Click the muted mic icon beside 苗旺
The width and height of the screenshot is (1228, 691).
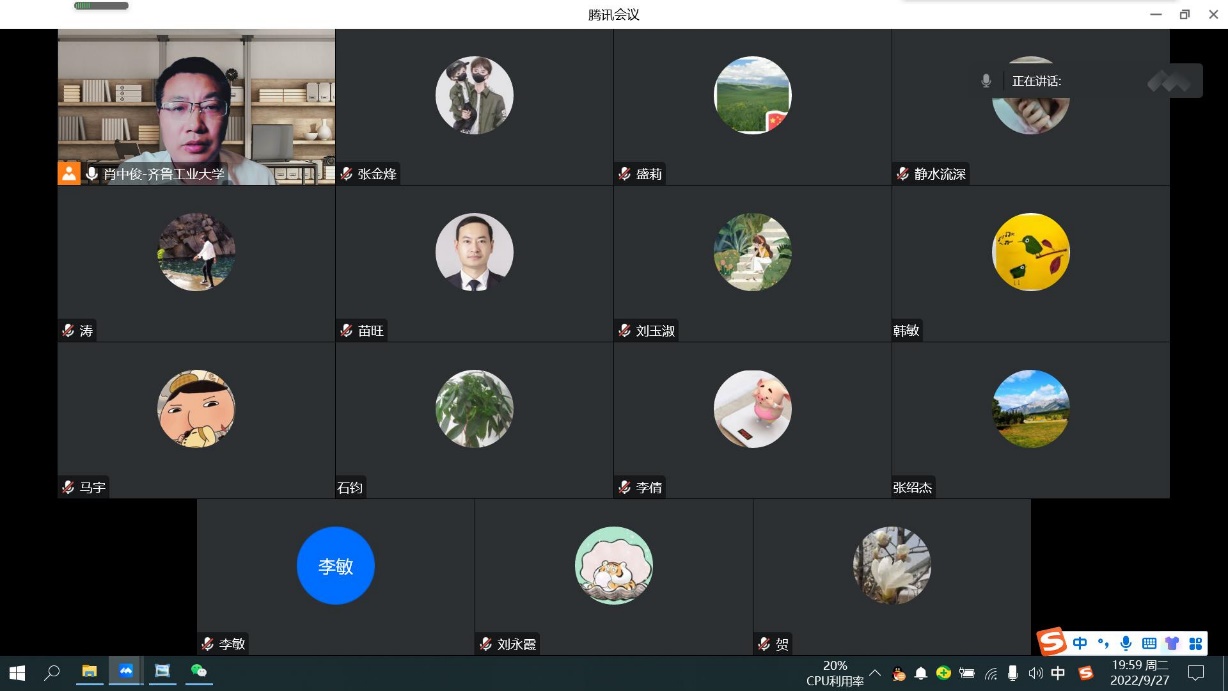[347, 331]
